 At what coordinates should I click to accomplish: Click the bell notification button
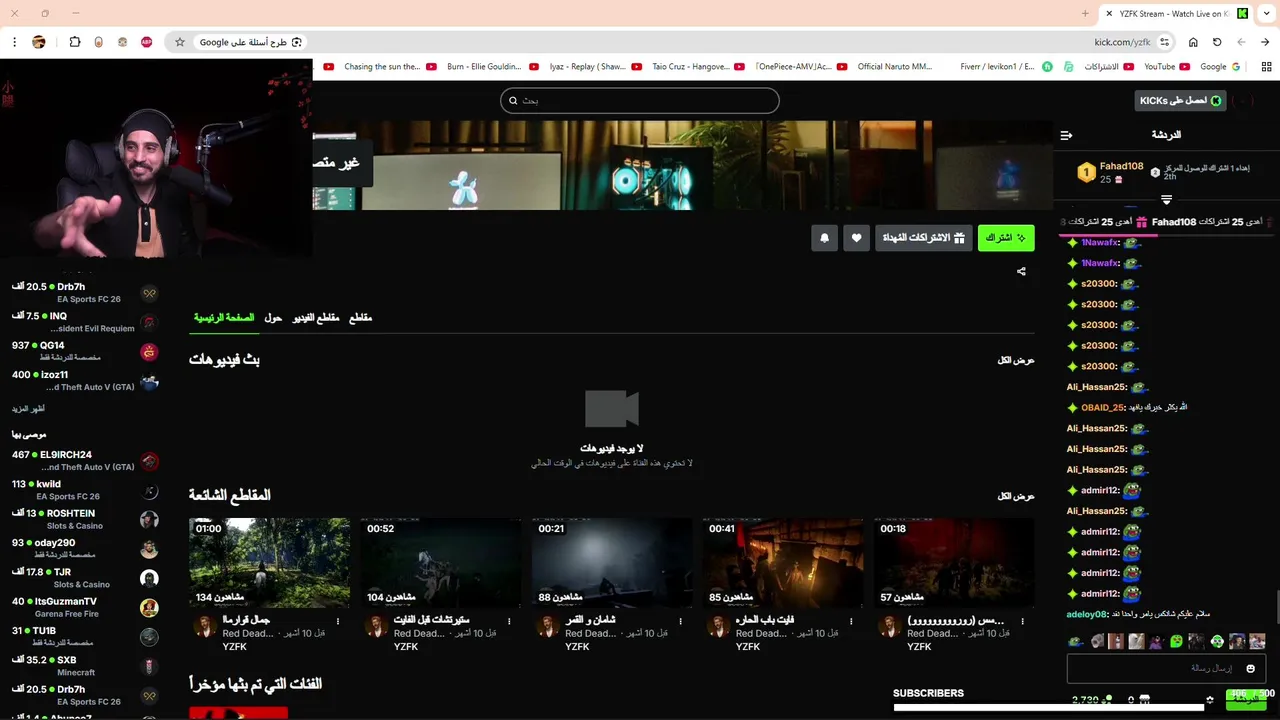coord(824,238)
